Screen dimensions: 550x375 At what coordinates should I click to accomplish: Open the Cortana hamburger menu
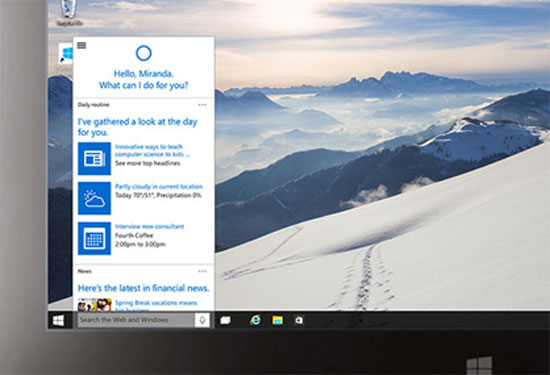pos(81,46)
